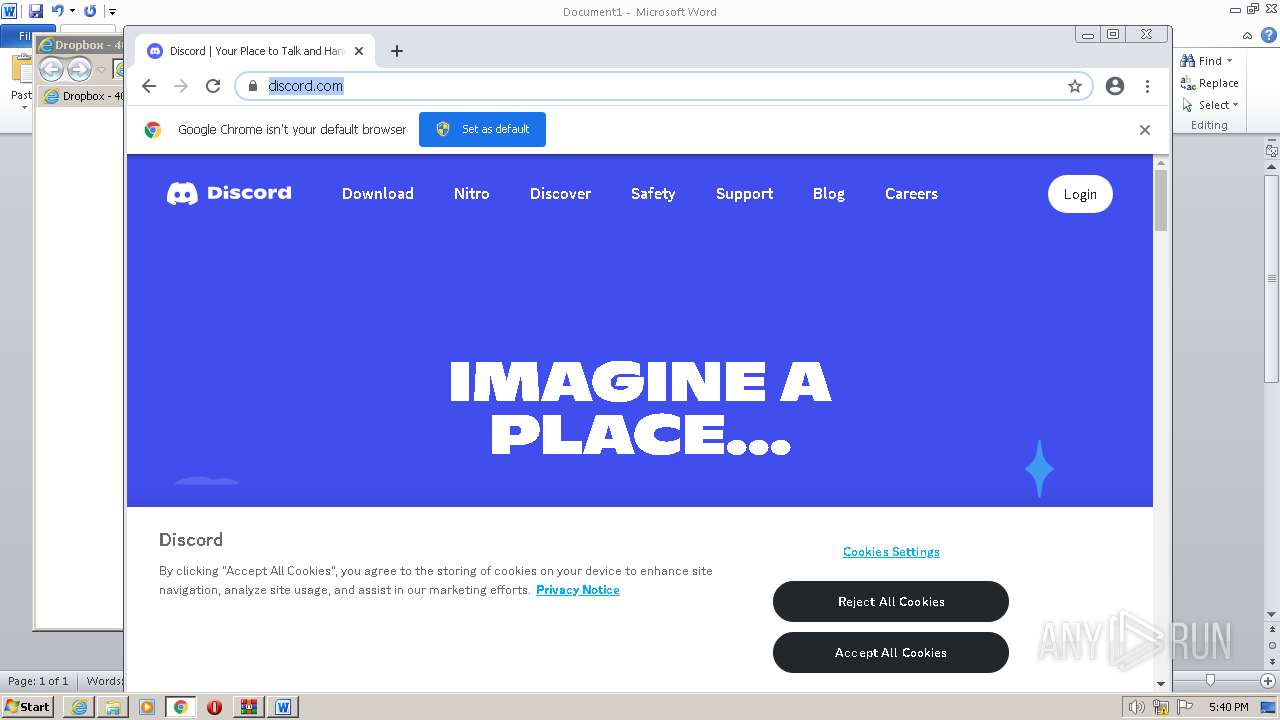Click the Word zoom-in plus button
This screenshot has height=720, width=1280.
(1267, 681)
